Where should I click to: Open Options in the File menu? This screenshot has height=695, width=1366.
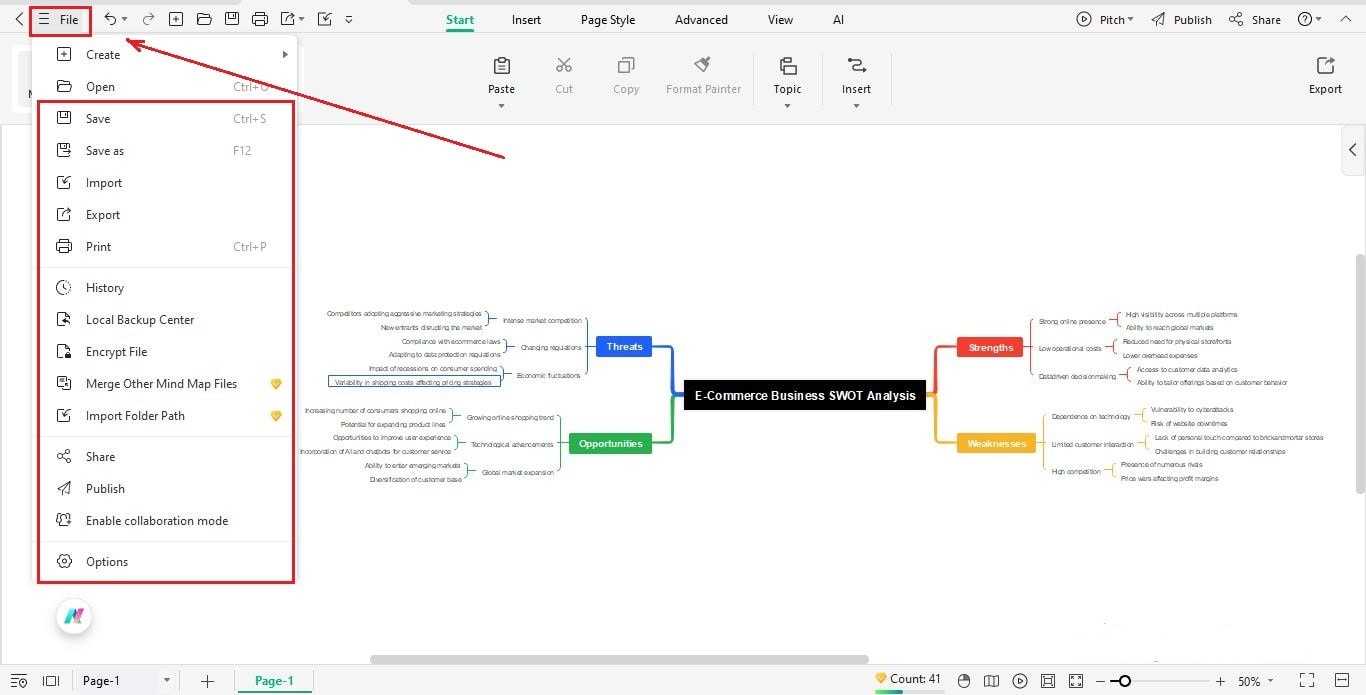tap(165, 562)
